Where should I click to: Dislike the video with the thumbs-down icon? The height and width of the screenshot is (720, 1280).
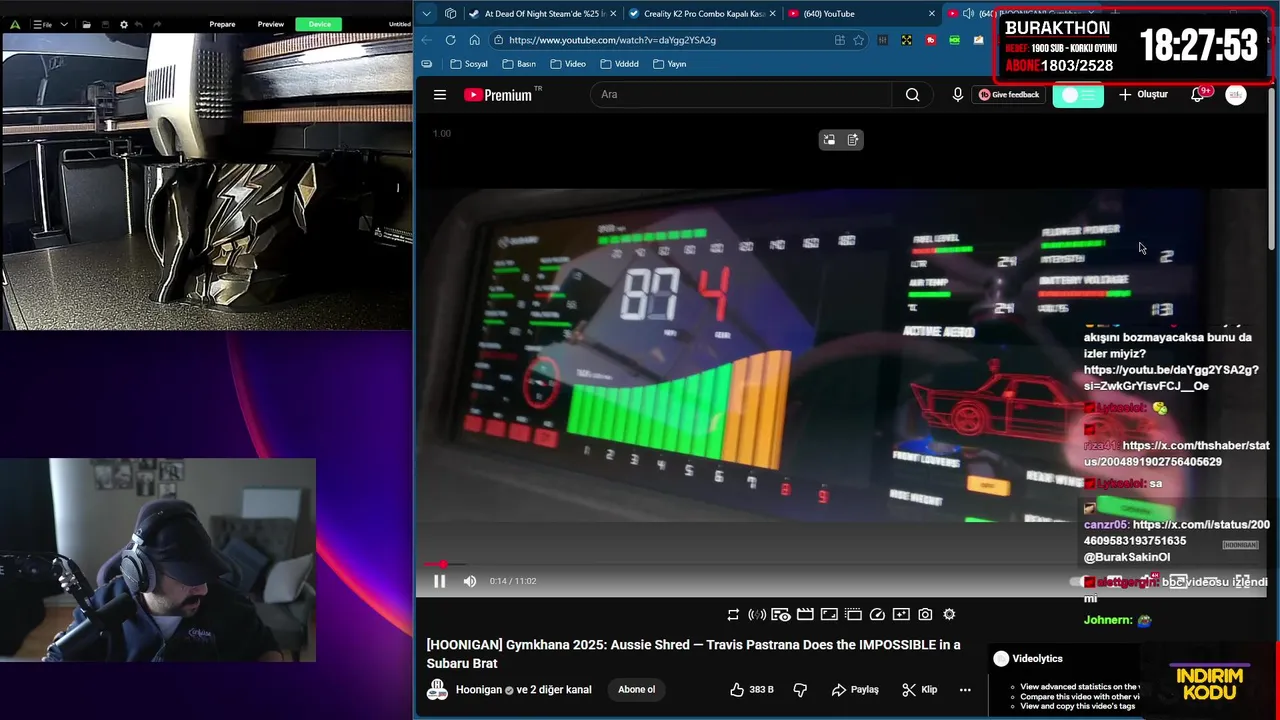coord(800,689)
